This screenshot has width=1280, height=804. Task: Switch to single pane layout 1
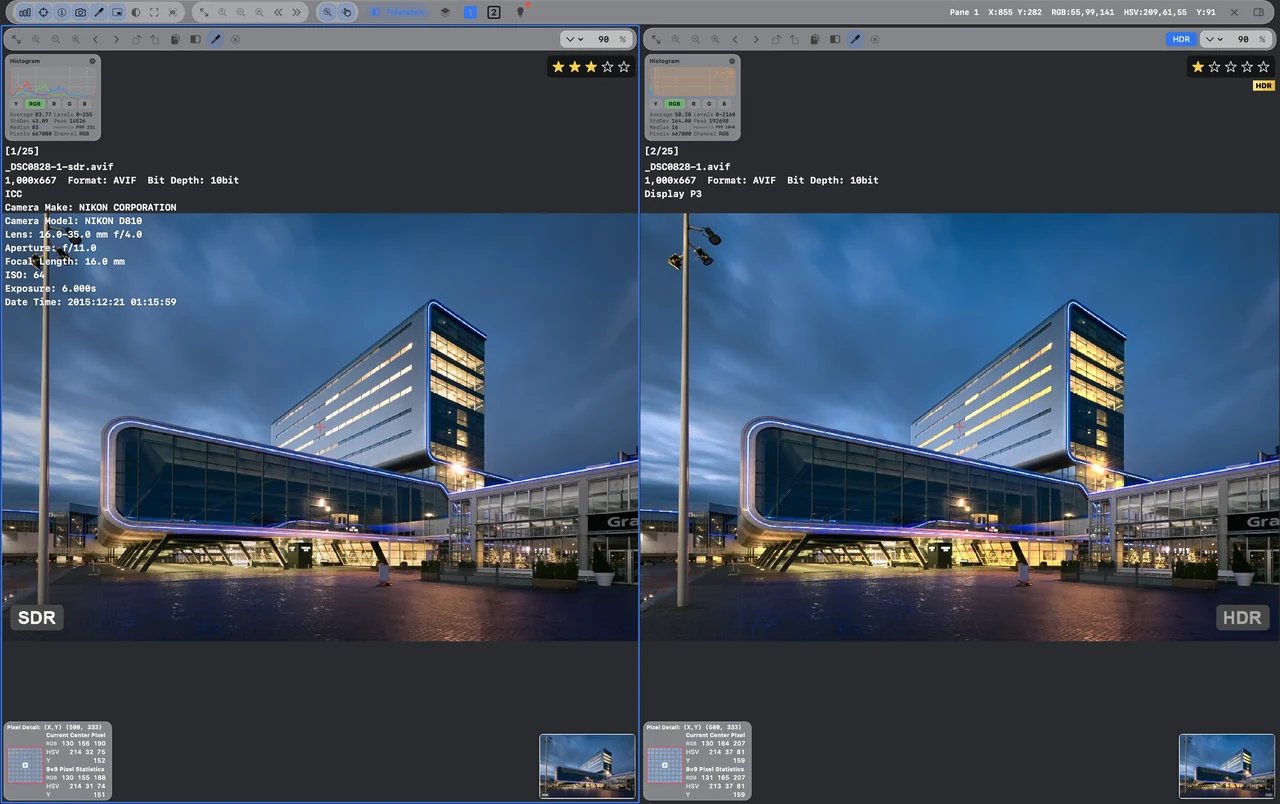click(x=471, y=13)
